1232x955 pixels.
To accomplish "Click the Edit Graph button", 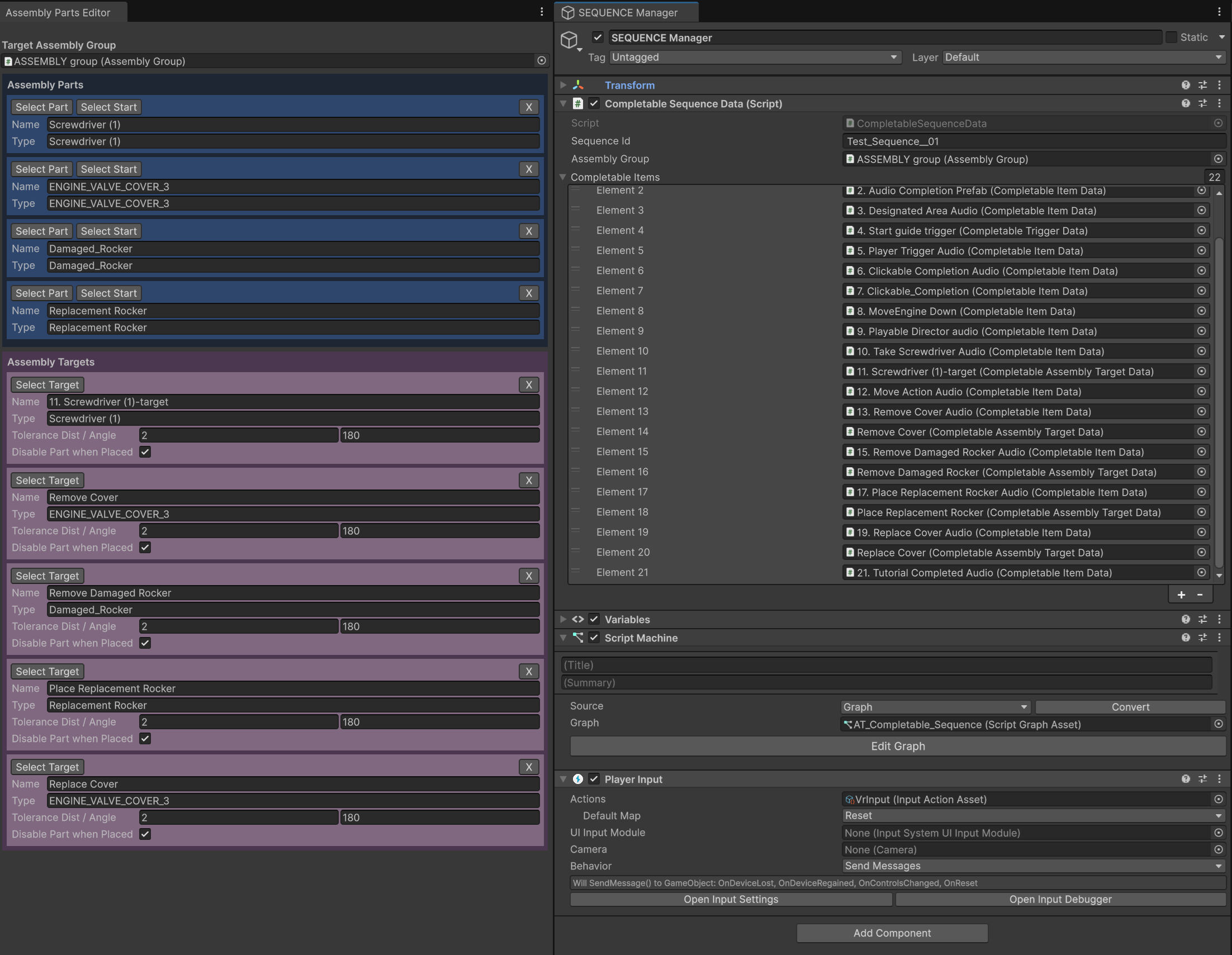I will pos(898,747).
